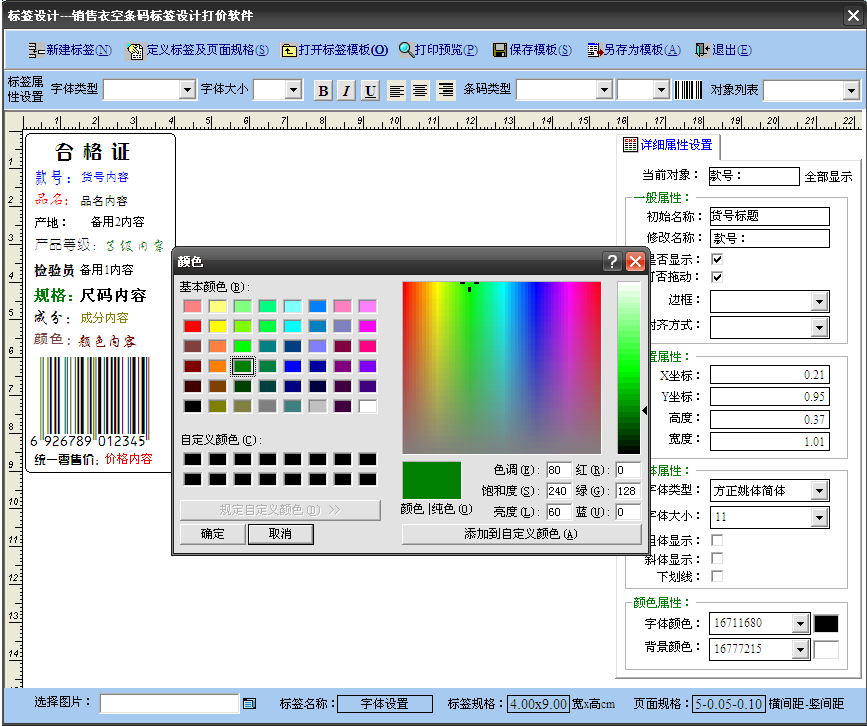This screenshot has width=867, height=726.
Task: Align text to the left
Action: (397, 91)
